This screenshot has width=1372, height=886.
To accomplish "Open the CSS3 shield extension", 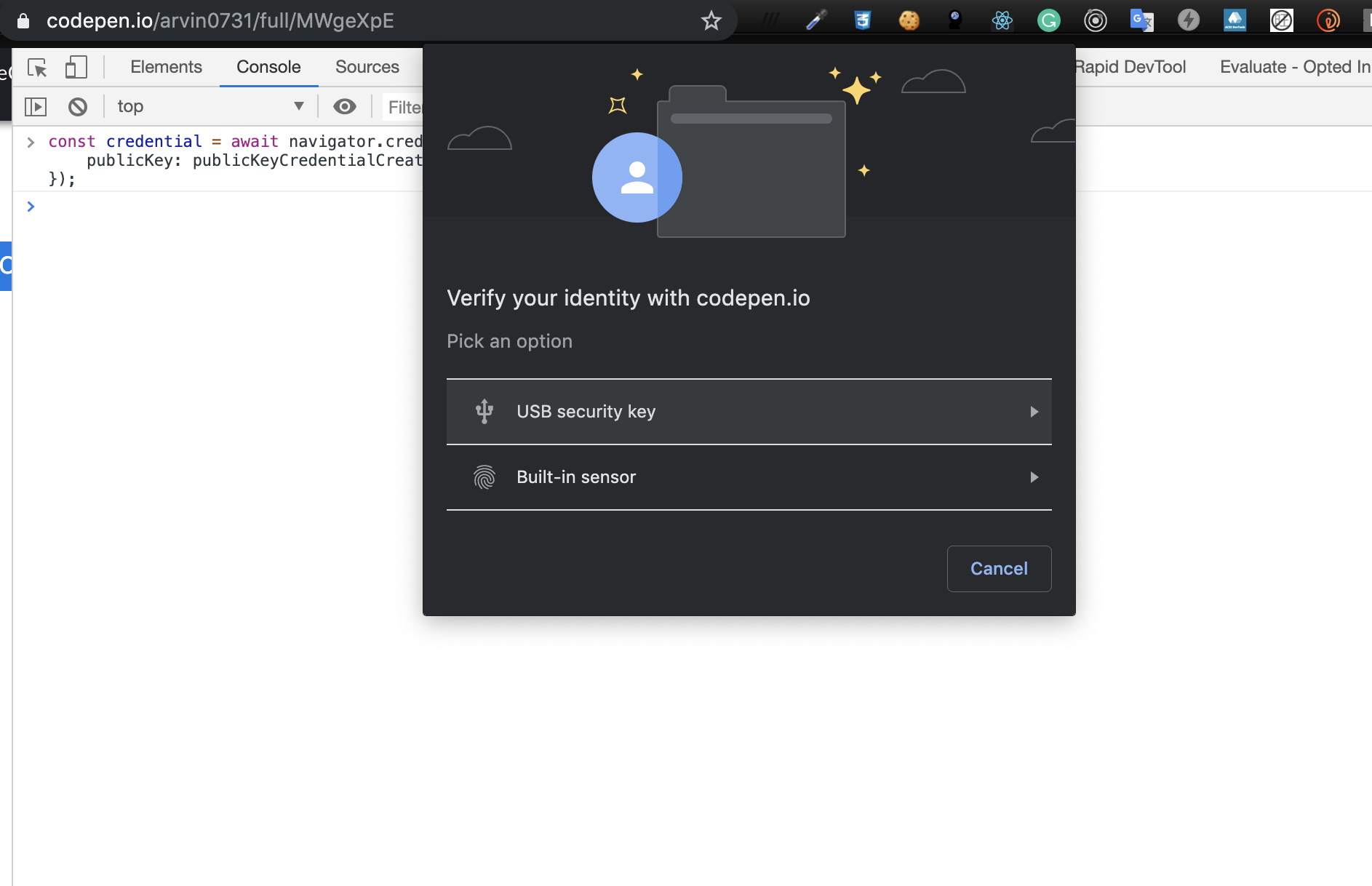I will (863, 20).
